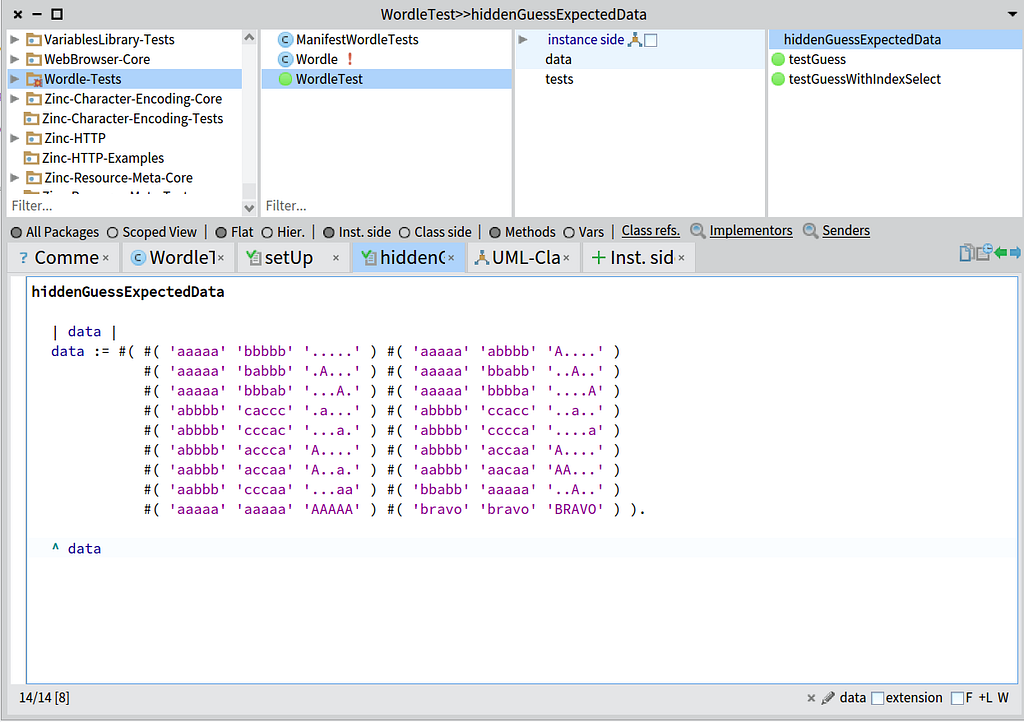Switch to the hiddenGuessExpectedData tab
Viewport: 1024px width, 722px height.
tap(408, 258)
